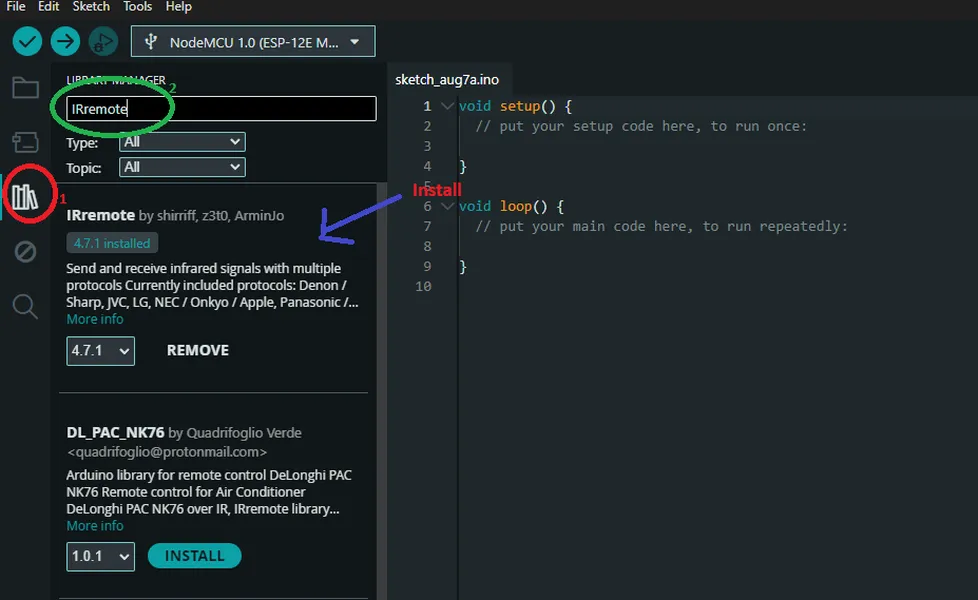Collapse the loop() function fold arrow

click(x=447, y=206)
